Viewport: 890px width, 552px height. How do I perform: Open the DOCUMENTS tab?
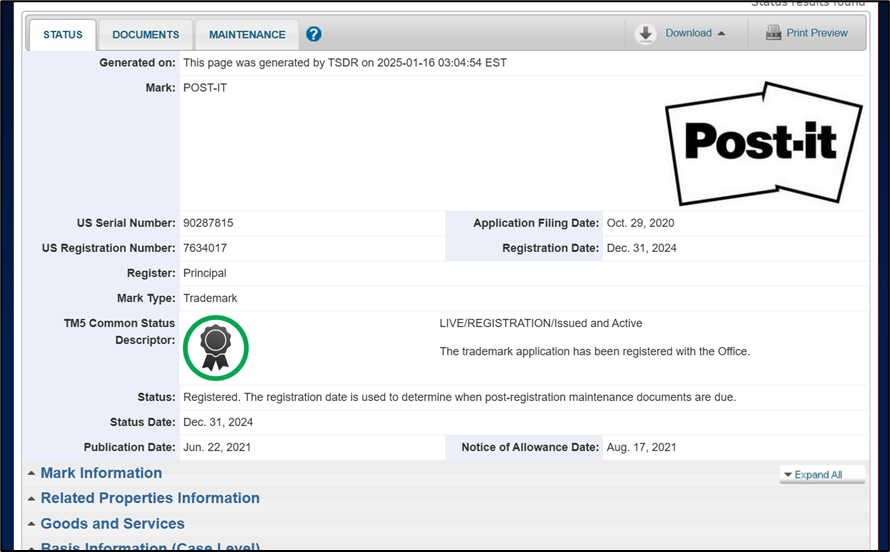(145, 35)
